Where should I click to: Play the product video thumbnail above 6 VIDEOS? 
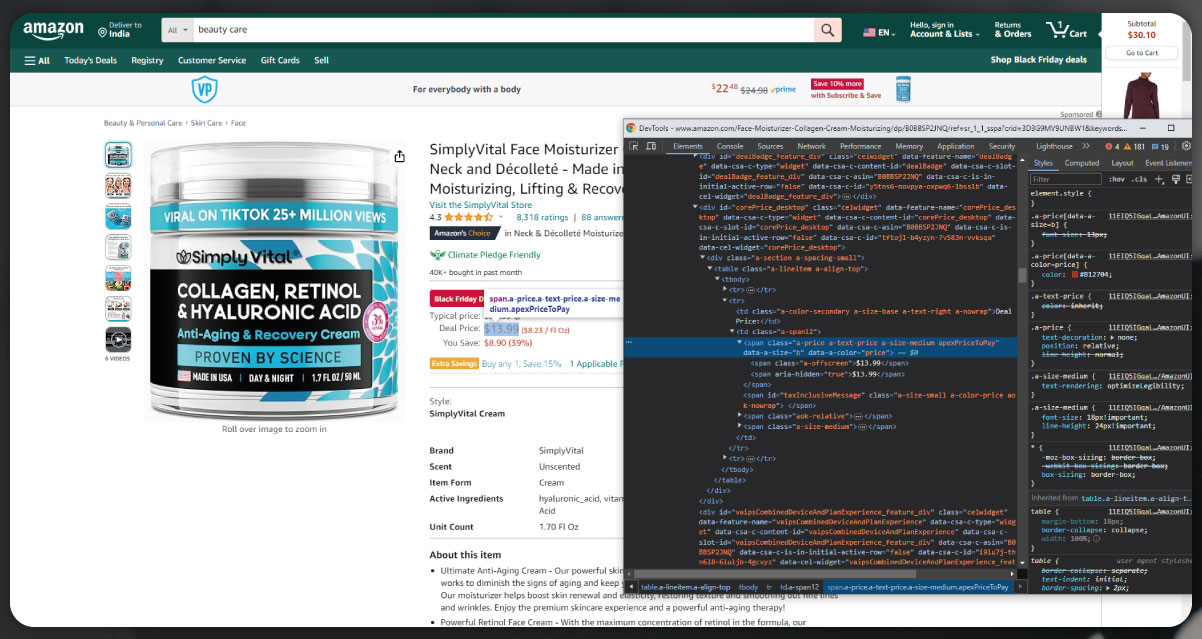pos(118,340)
